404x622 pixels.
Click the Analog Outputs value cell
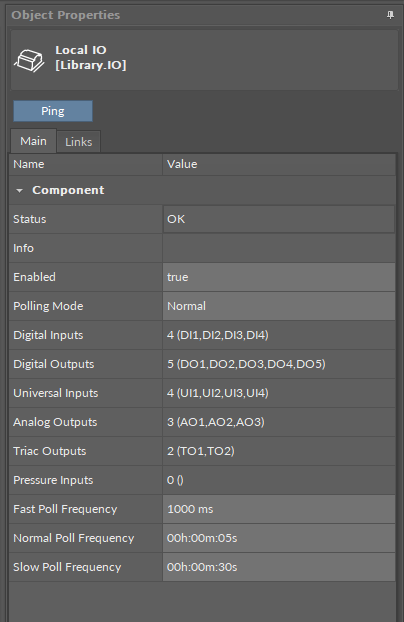tap(279, 422)
